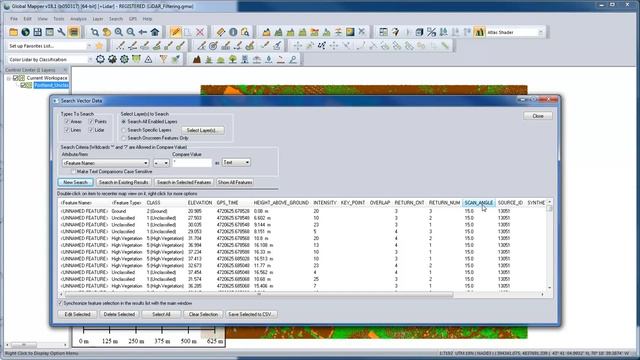
Task: Select the Digitizer pencil tool
Action: coord(176,32)
